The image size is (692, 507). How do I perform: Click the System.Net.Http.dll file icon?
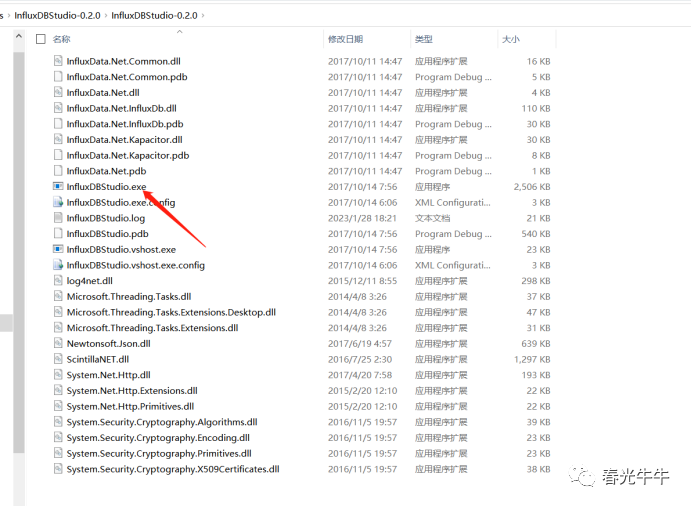click(x=58, y=375)
